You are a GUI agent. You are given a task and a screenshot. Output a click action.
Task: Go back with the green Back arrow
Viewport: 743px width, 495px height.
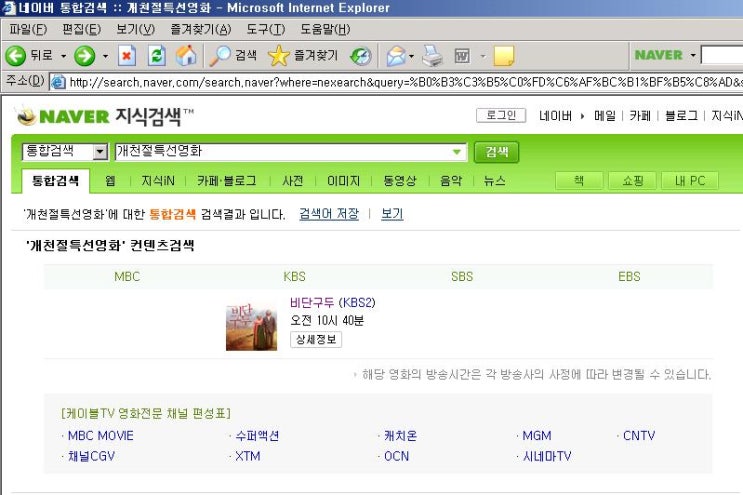(16, 56)
